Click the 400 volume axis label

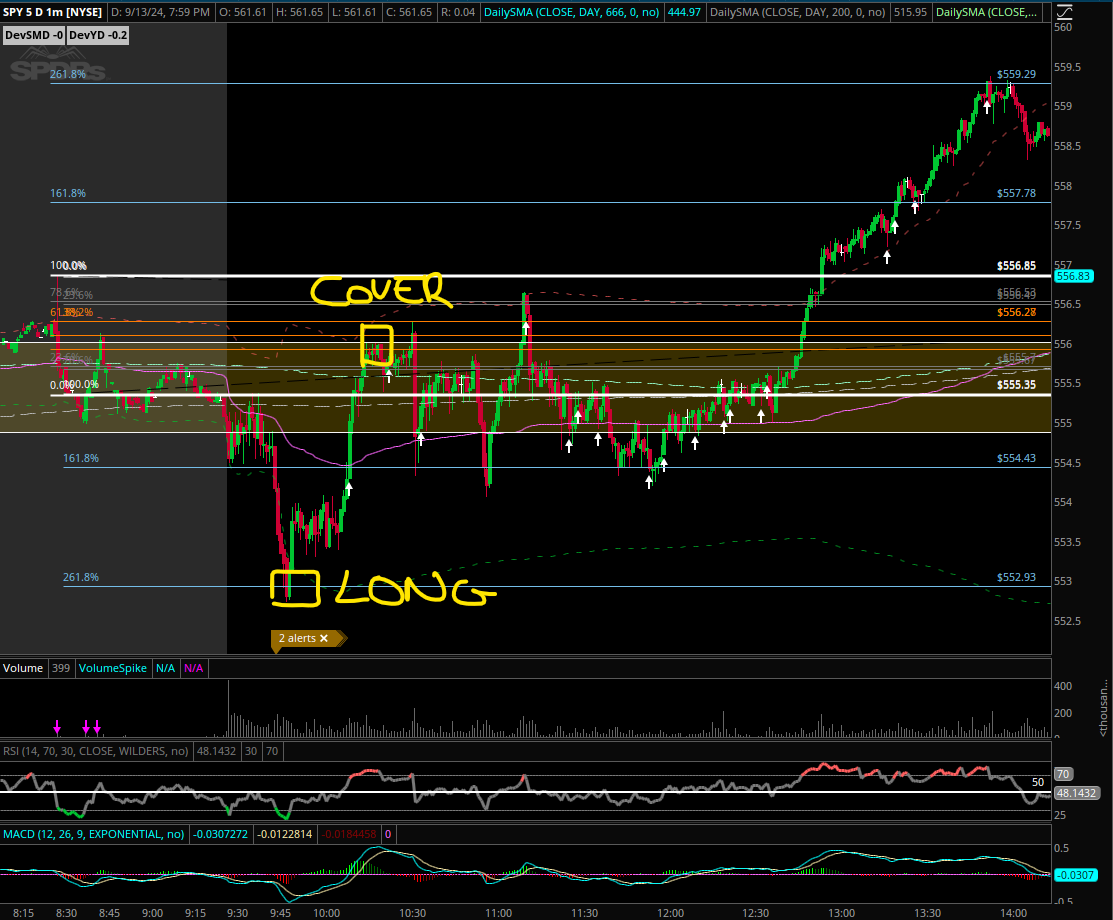pyautogui.click(x=1063, y=686)
